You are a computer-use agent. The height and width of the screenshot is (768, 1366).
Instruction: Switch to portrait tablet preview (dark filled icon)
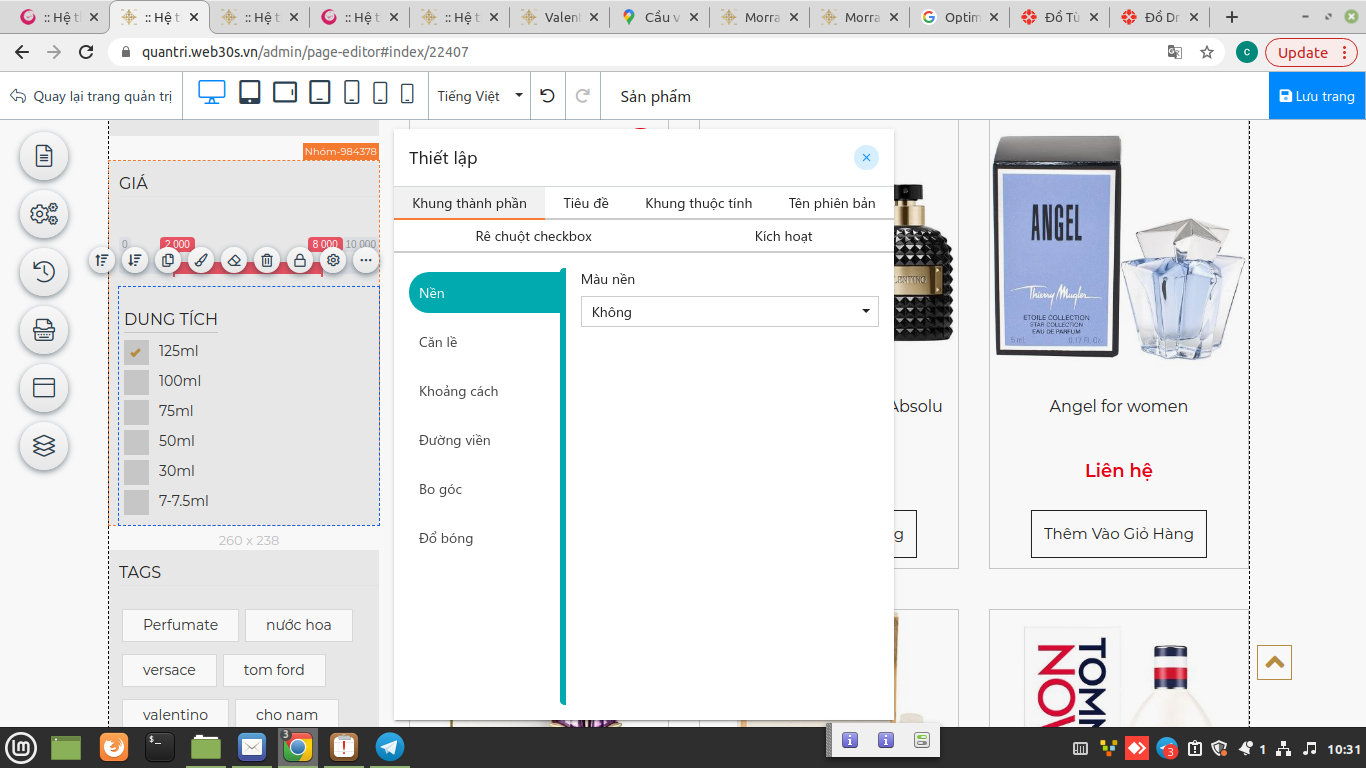(250, 93)
